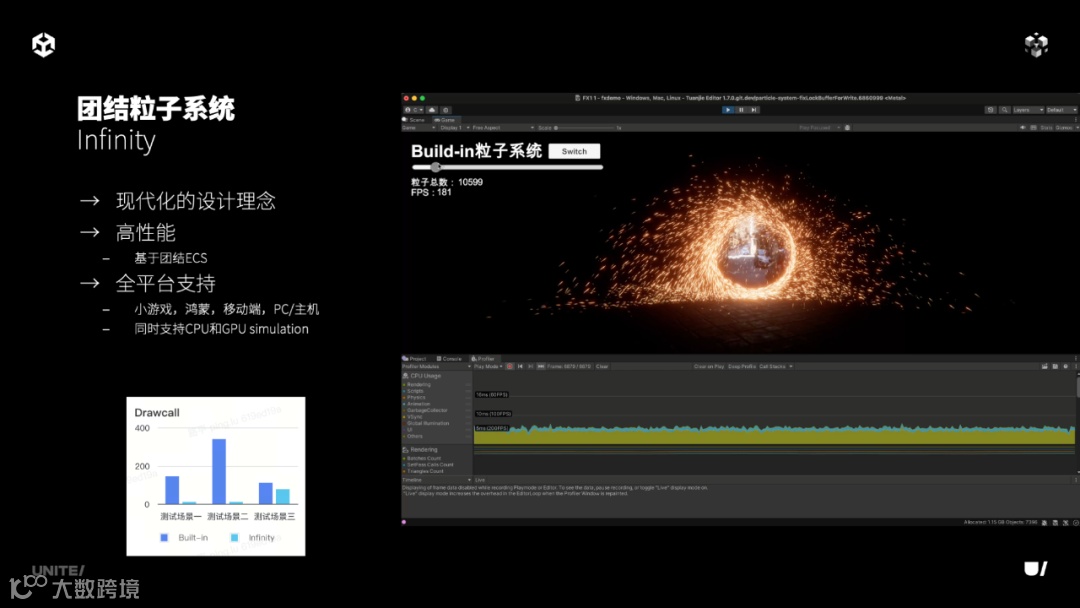The image size is (1080, 608).
Task: Toggle the Batches Count stat
Action: click(422, 459)
